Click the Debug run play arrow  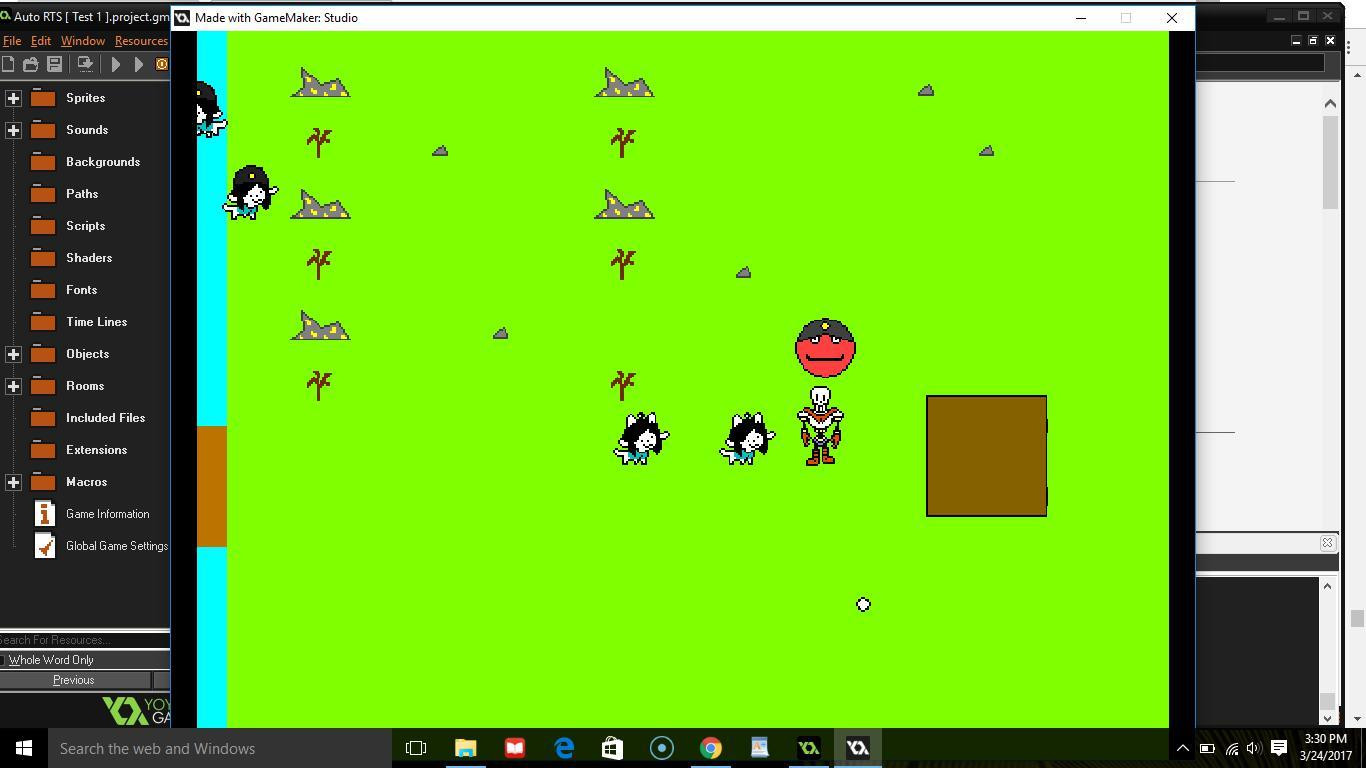click(138, 64)
